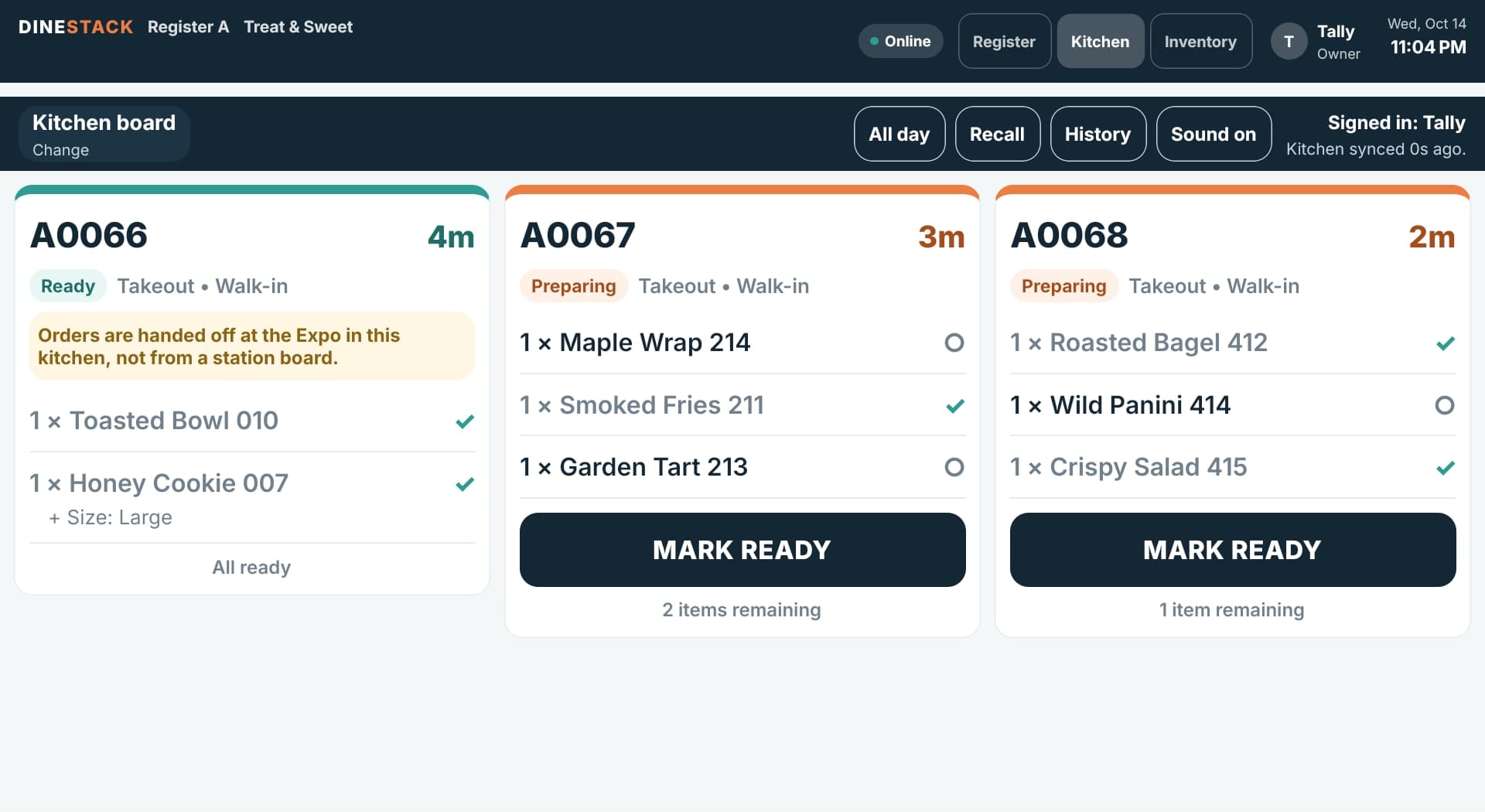The height and width of the screenshot is (812, 1485).
Task: Toggle the Sound on button
Action: tap(1214, 134)
